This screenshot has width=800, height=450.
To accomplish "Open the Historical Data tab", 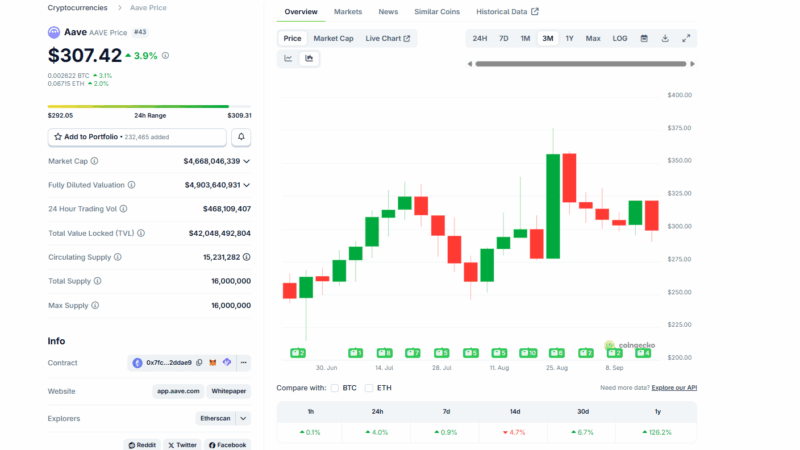I will pos(507,12).
